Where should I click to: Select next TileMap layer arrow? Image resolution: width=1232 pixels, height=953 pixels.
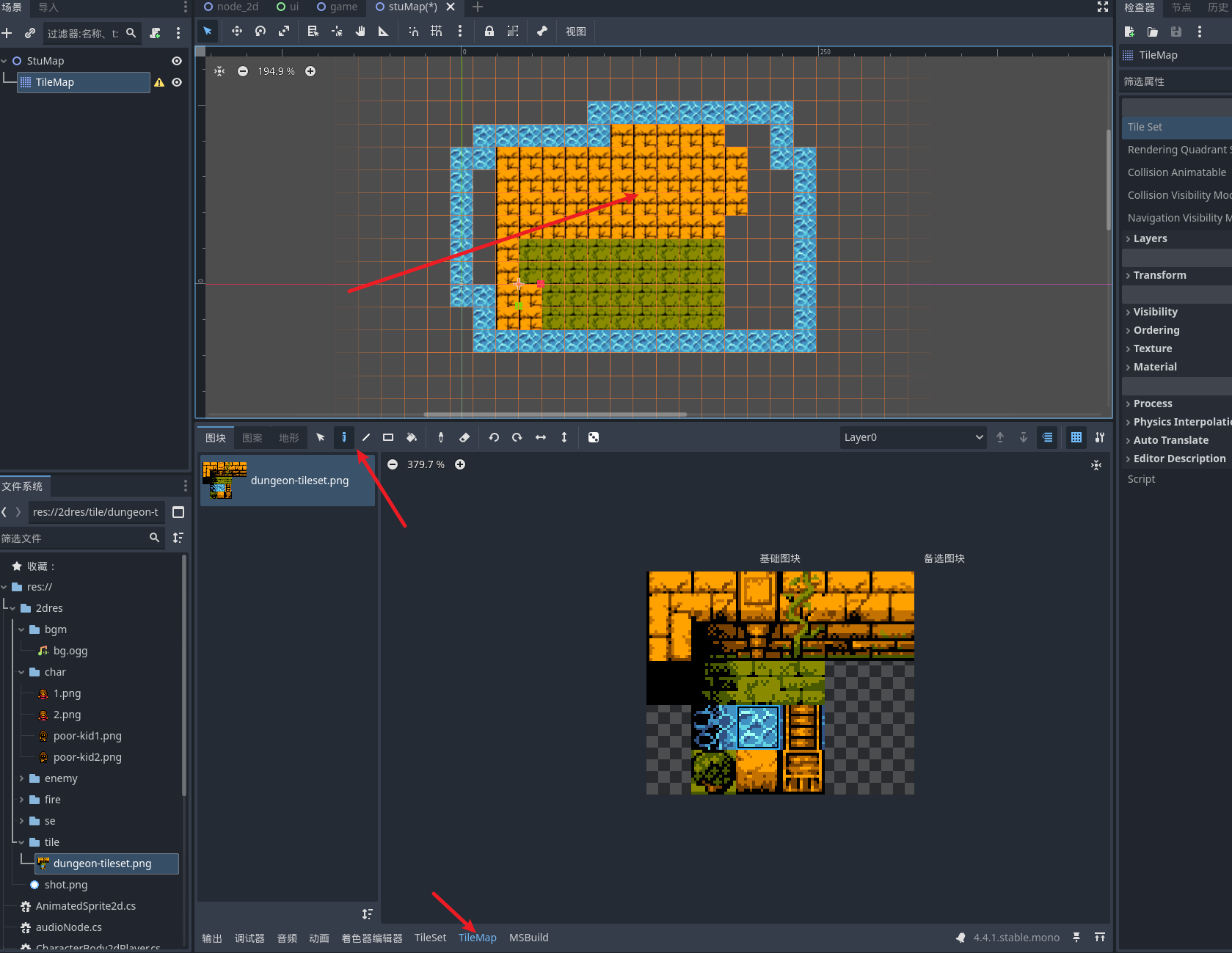(1024, 437)
